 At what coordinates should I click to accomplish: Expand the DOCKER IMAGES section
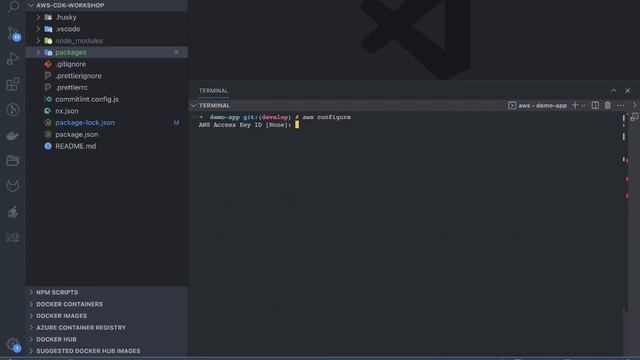point(107,316)
